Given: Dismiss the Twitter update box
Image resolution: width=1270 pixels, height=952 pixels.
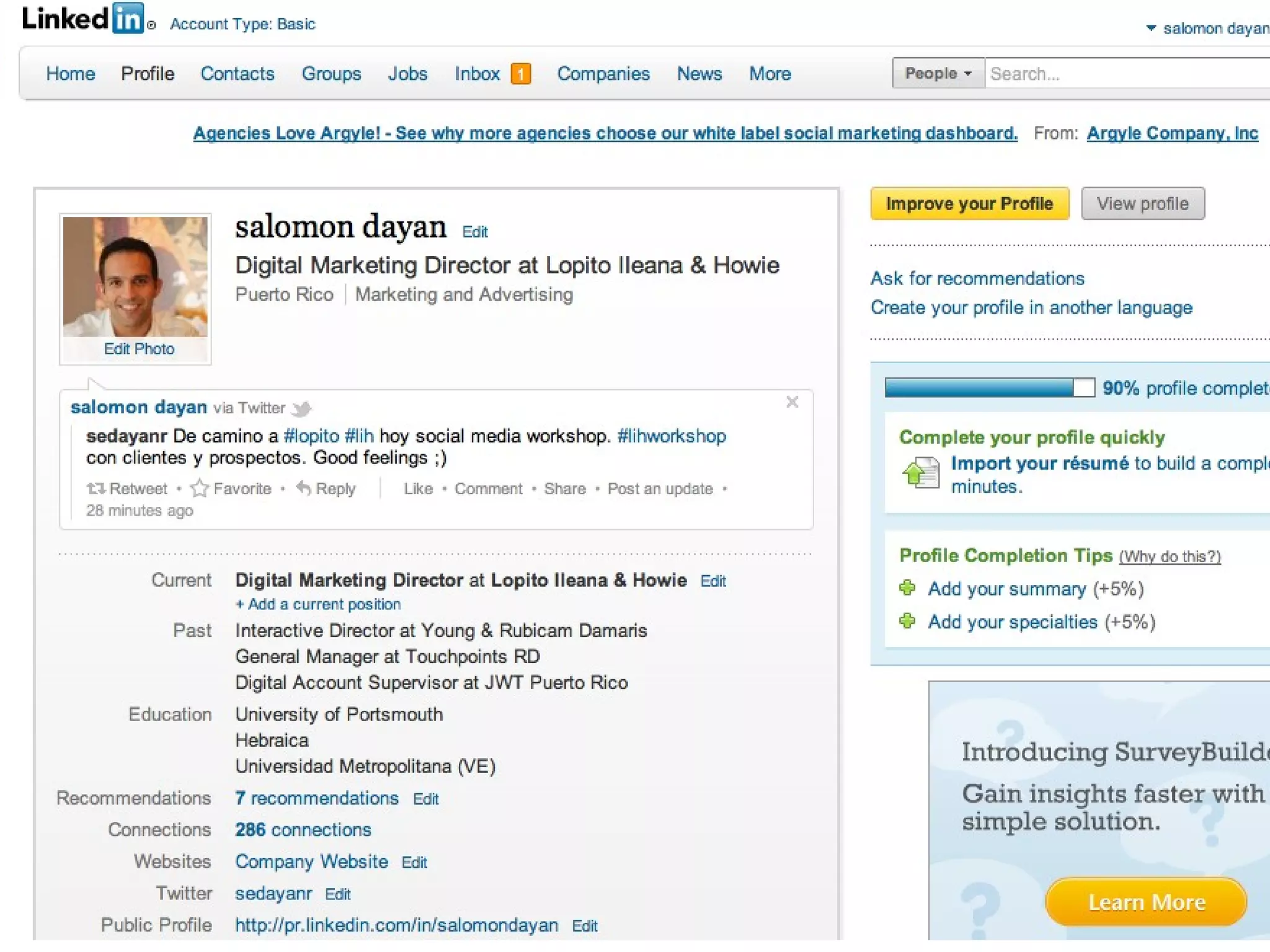Looking at the screenshot, I should coord(792,402).
